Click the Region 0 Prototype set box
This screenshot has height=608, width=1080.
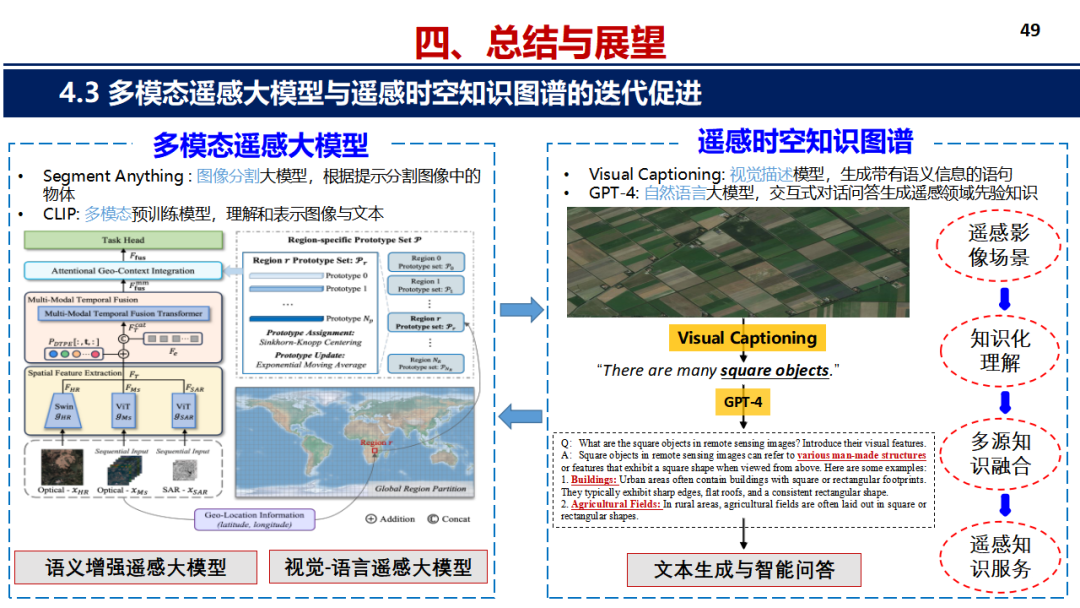point(426,262)
